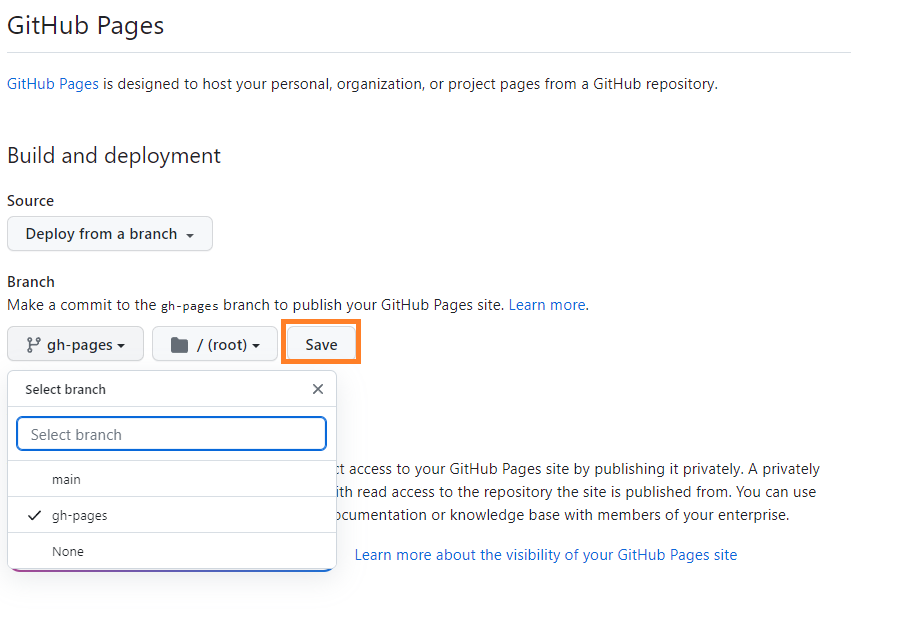
Task: Focus the Select branch search field
Action: click(x=171, y=434)
